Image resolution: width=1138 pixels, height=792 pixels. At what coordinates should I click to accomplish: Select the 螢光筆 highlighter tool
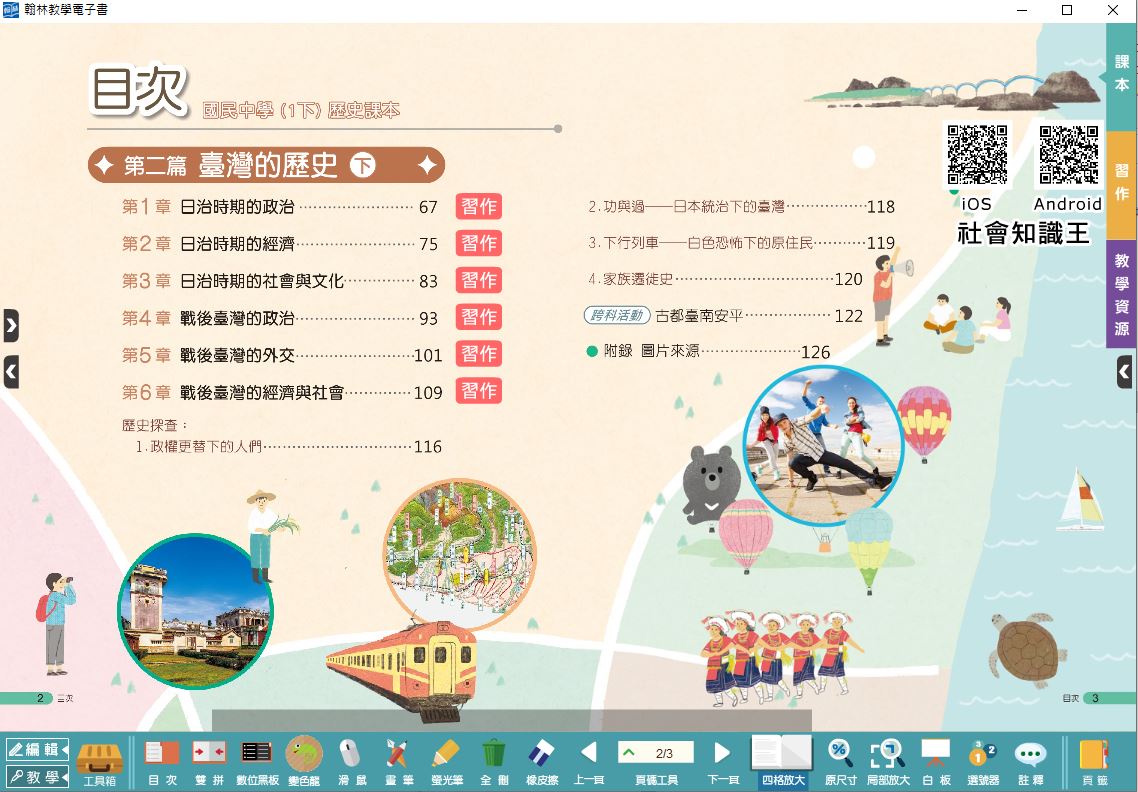445,760
